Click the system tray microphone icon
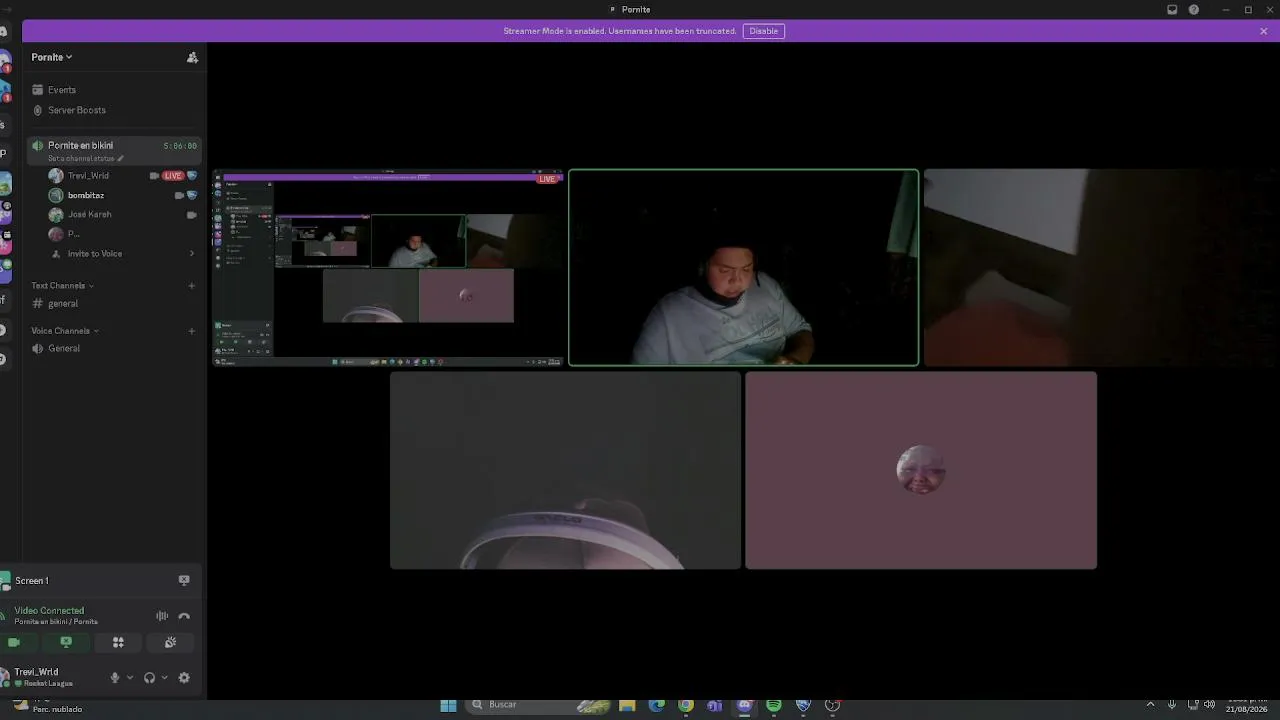 [1172, 705]
